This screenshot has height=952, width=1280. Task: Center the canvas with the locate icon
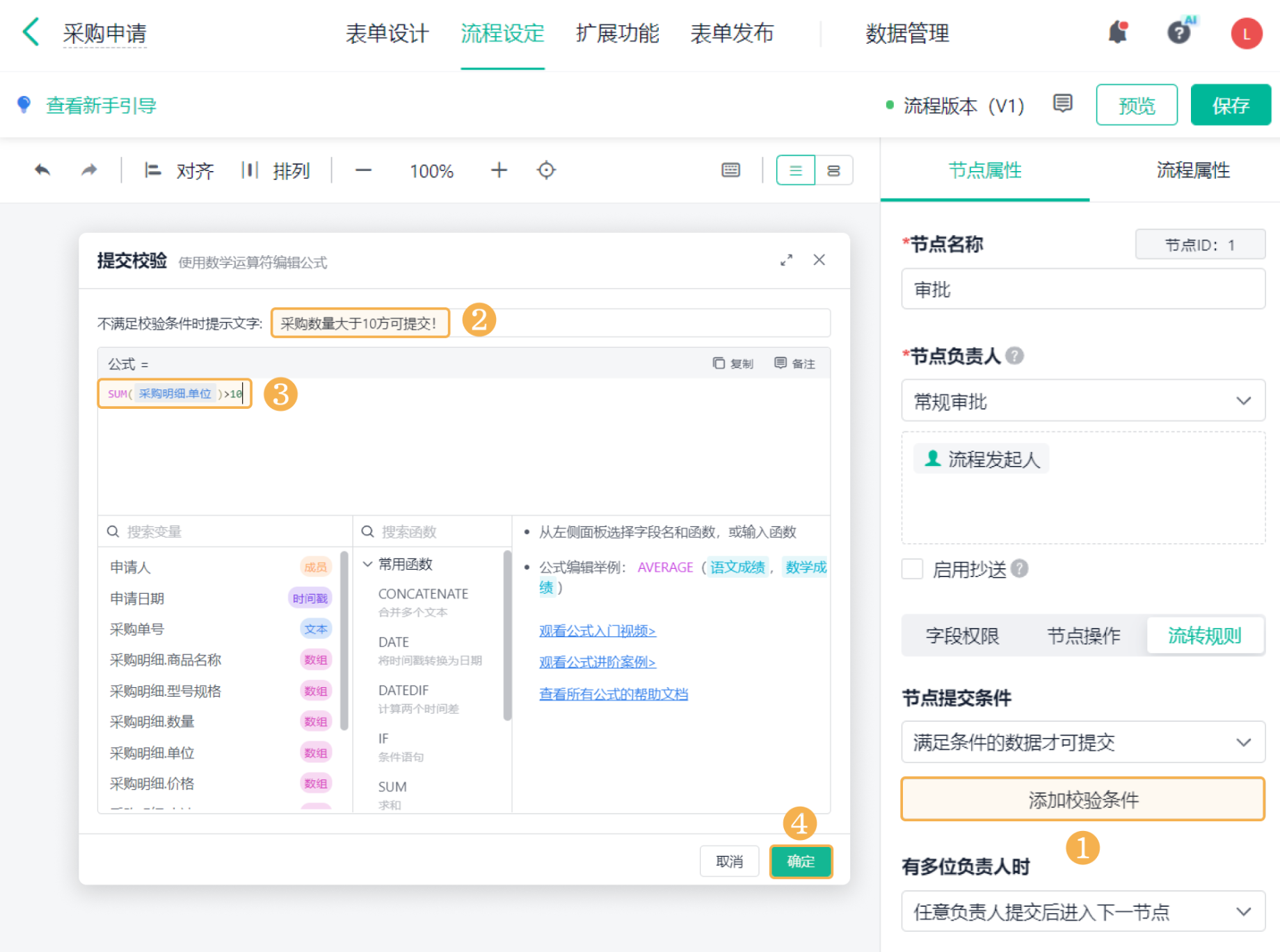click(x=547, y=170)
